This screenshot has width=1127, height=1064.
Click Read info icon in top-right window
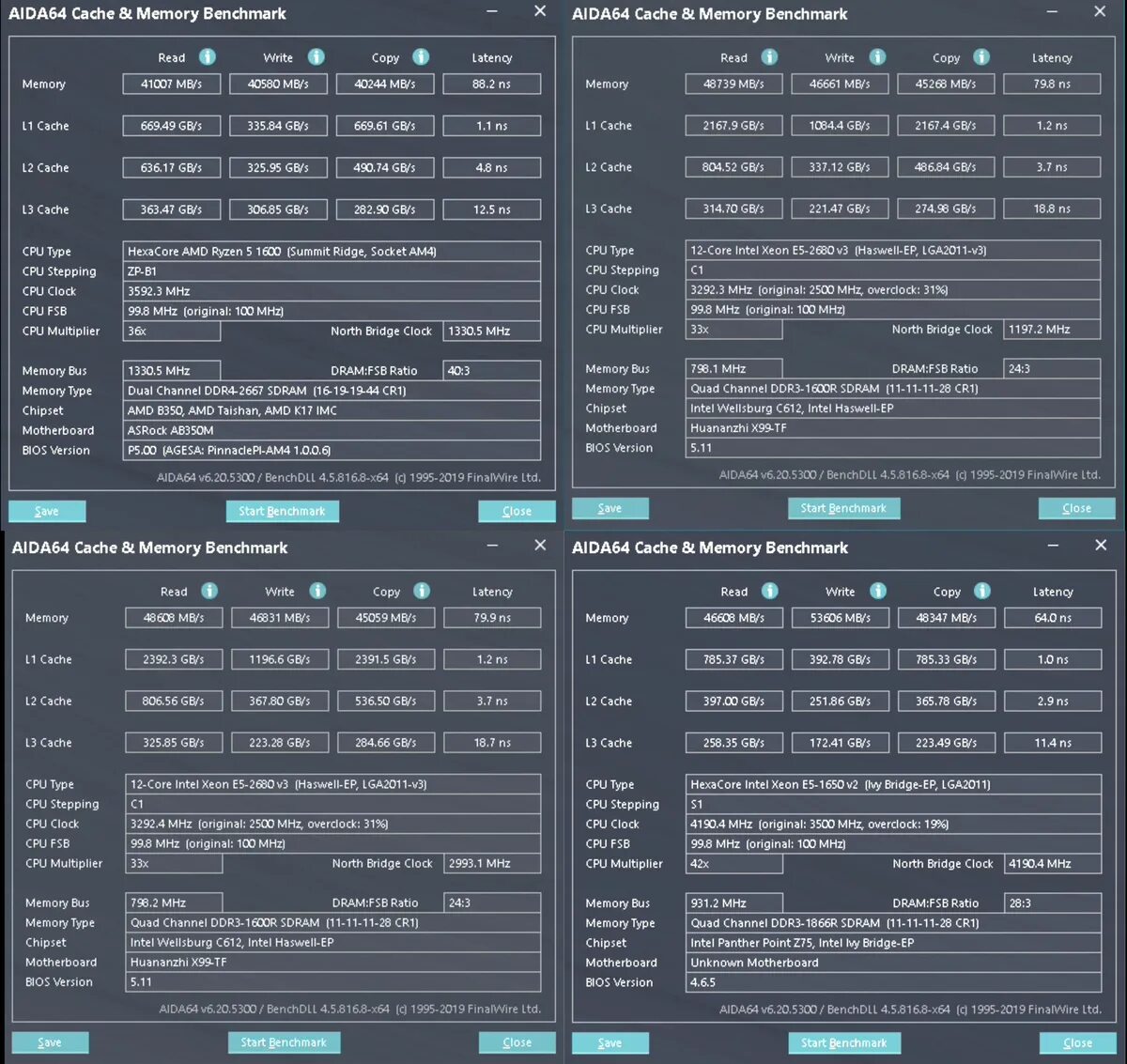(769, 57)
